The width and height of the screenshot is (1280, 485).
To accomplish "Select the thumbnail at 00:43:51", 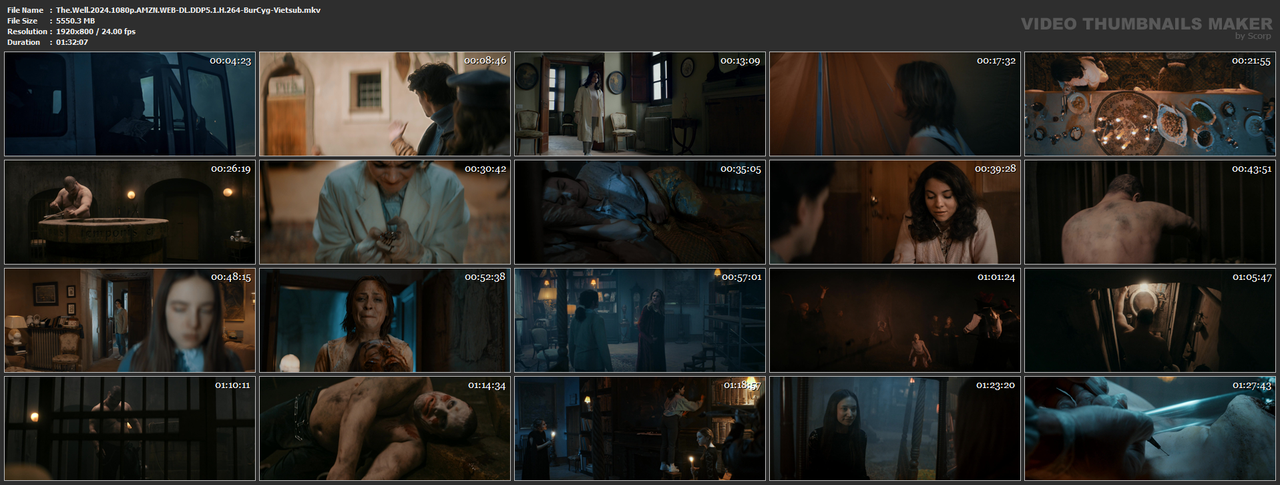I will [1150, 212].
